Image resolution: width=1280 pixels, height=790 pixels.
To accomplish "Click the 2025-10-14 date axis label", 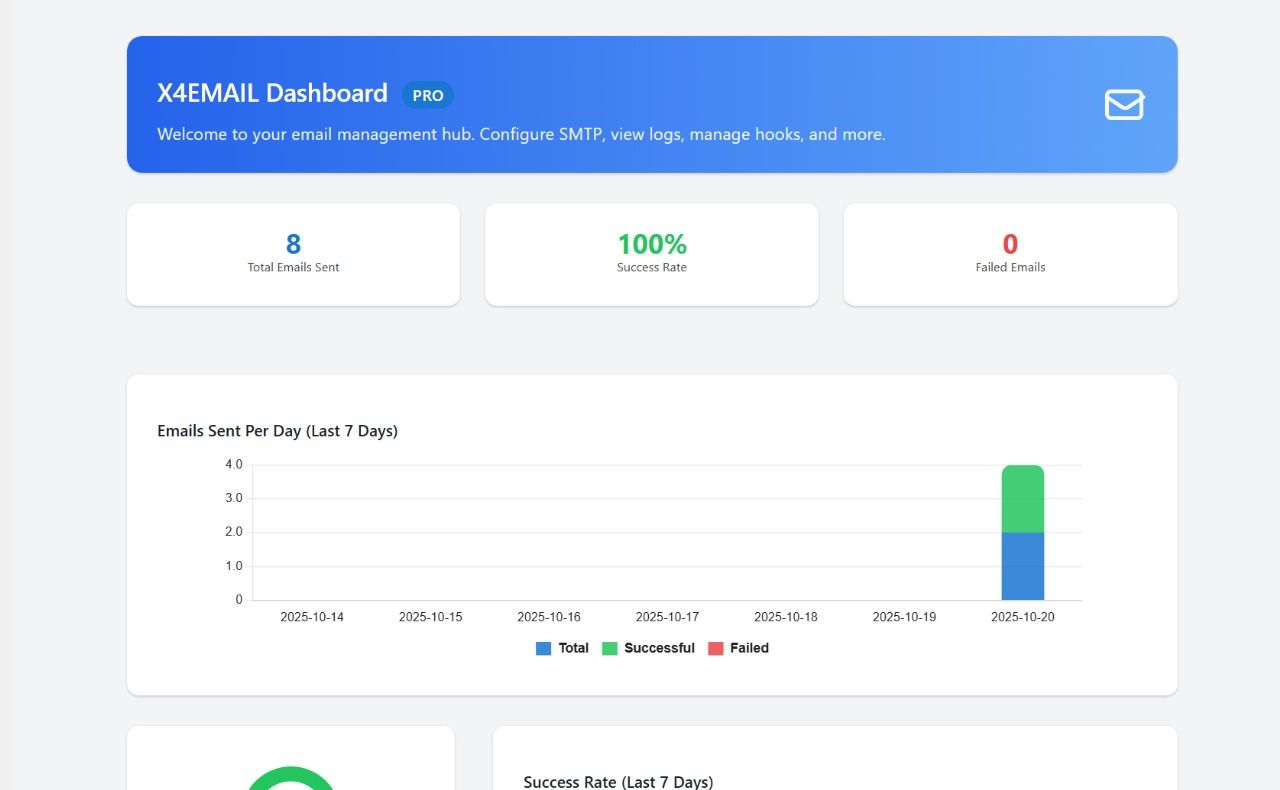I will (312, 617).
